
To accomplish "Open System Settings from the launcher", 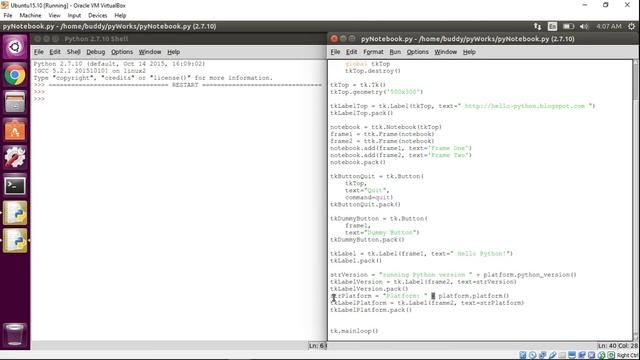I will click(15, 158).
